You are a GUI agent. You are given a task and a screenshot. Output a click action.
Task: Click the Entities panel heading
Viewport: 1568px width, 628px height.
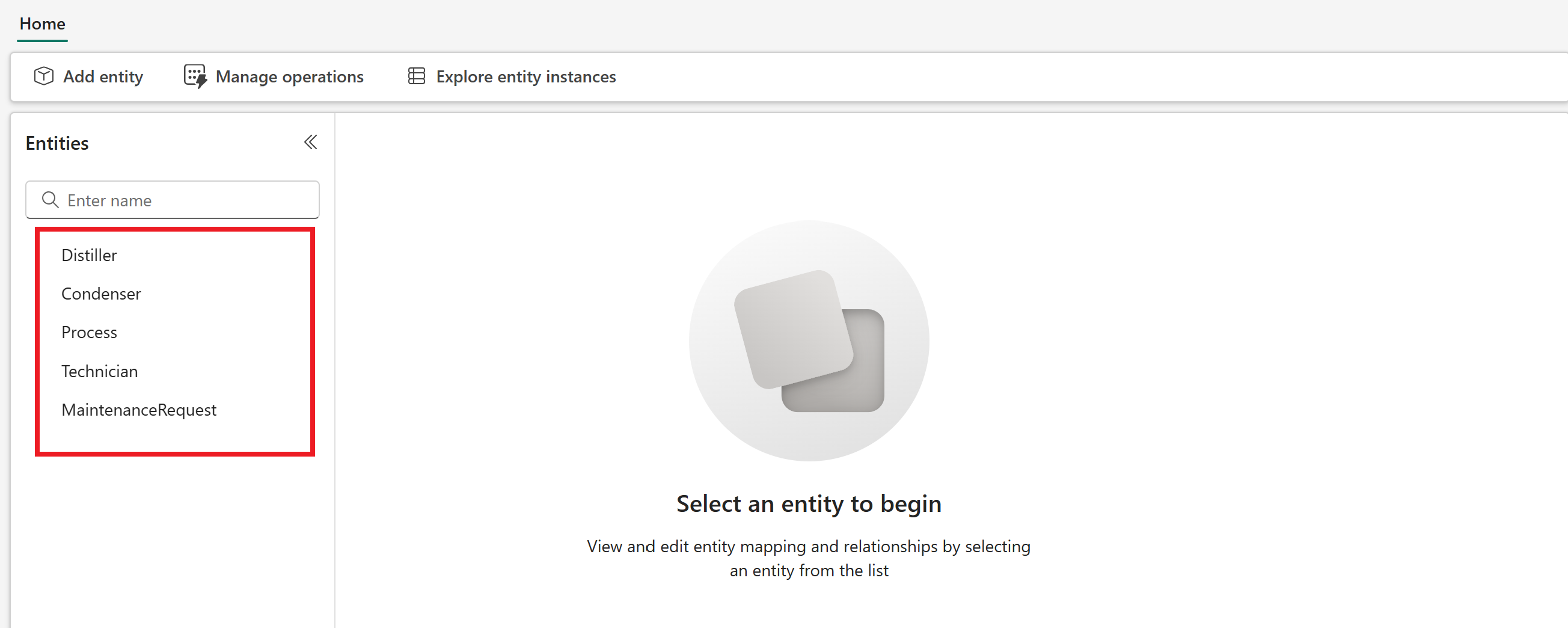(x=57, y=143)
